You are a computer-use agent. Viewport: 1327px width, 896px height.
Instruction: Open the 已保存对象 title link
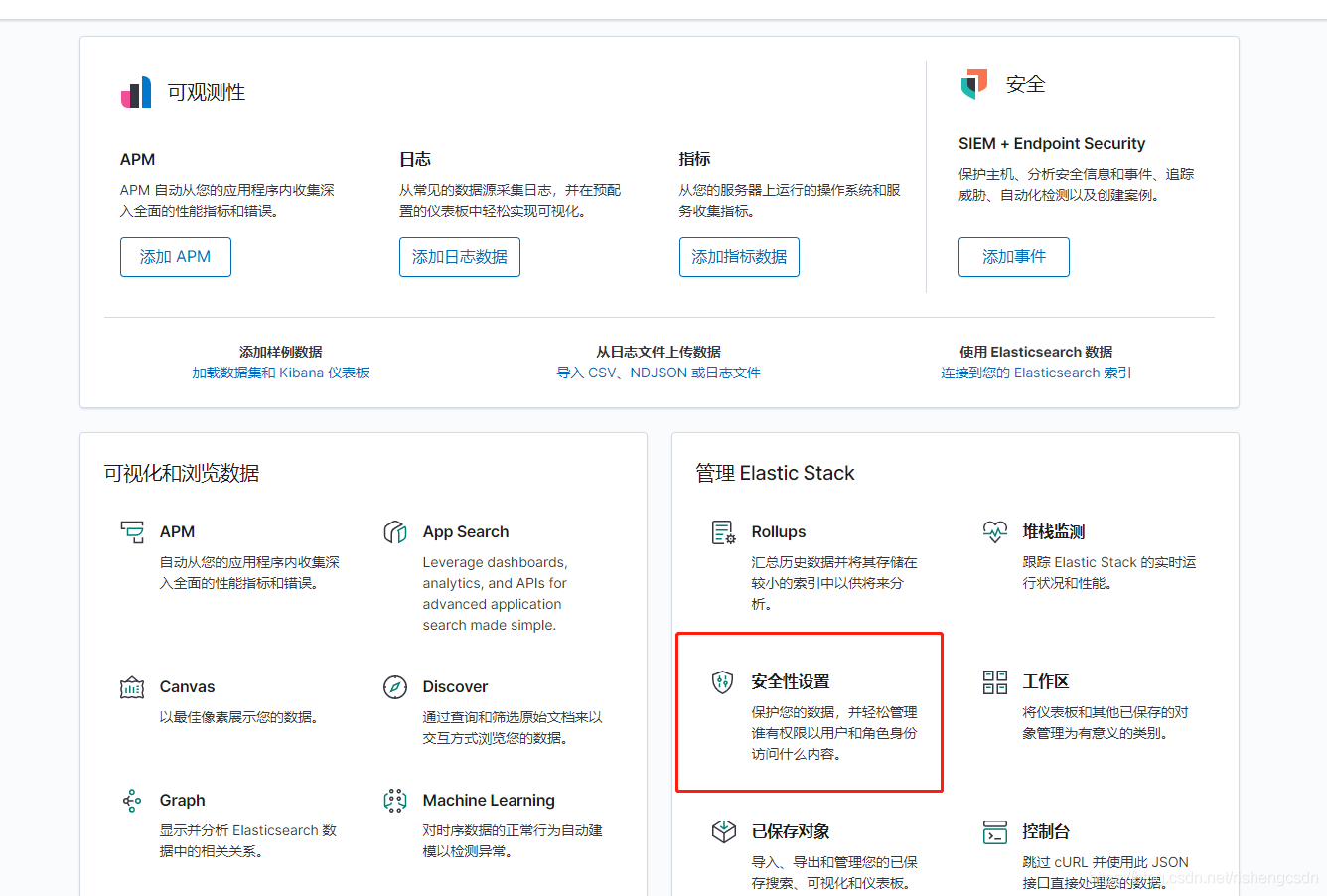tap(791, 832)
